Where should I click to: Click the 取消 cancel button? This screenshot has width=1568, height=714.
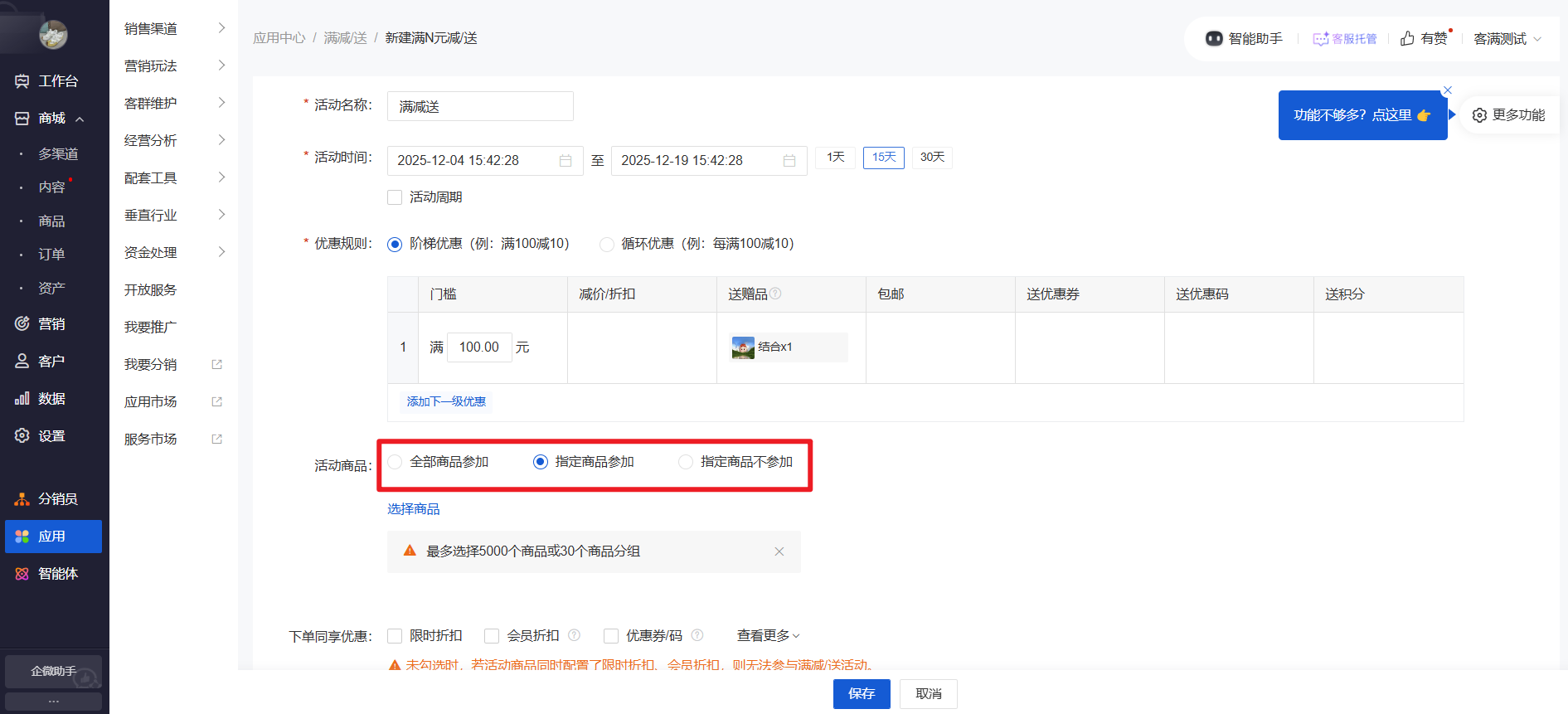[x=929, y=694]
